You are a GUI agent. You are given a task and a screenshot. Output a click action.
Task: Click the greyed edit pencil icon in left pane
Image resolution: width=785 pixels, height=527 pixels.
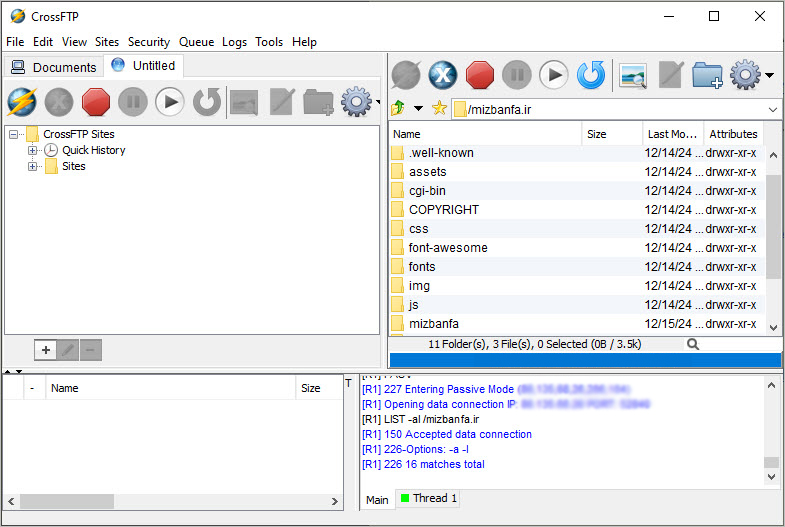pyautogui.click(x=281, y=102)
